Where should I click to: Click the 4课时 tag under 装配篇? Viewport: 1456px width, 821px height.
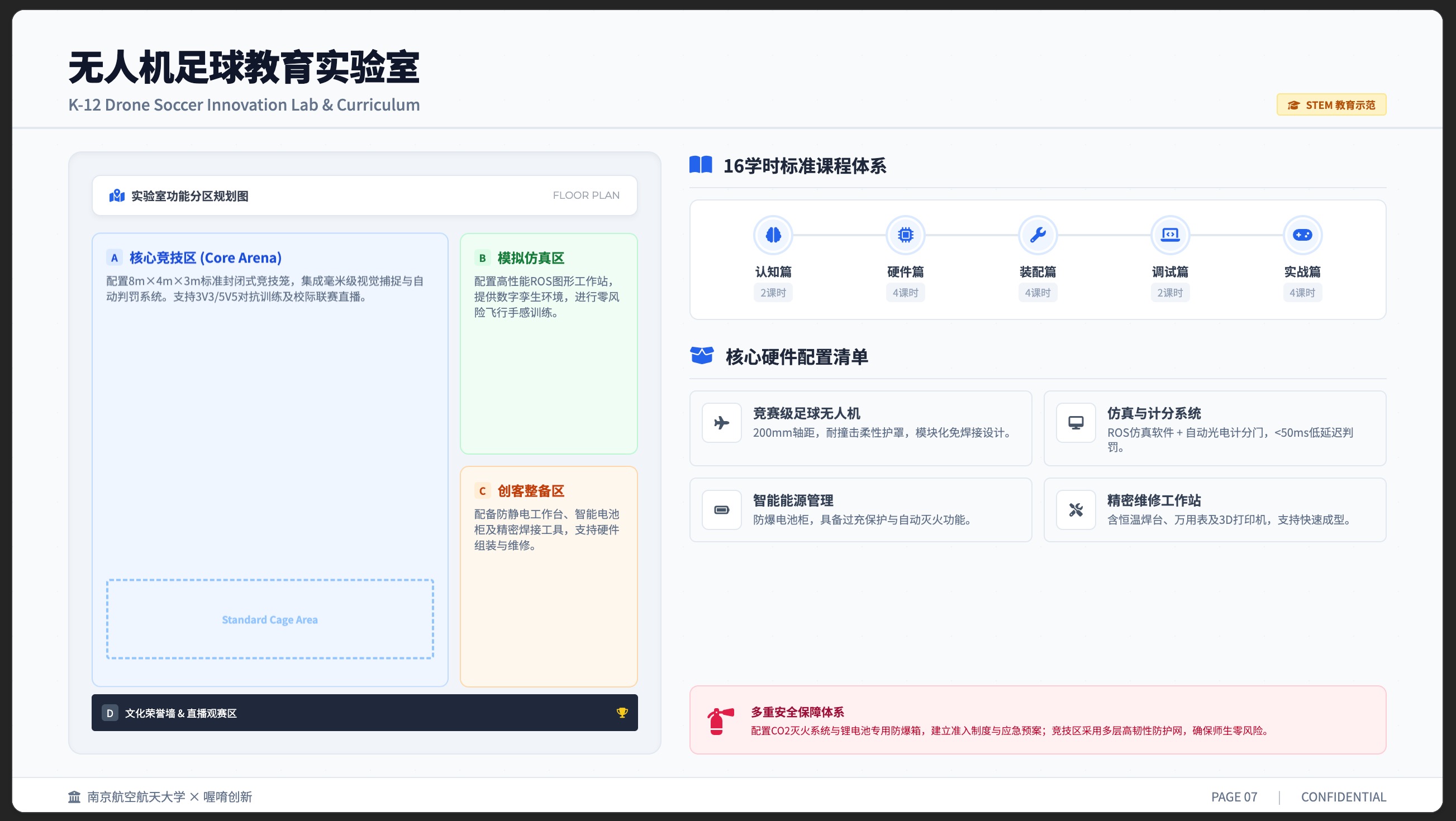coord(1038,293)
